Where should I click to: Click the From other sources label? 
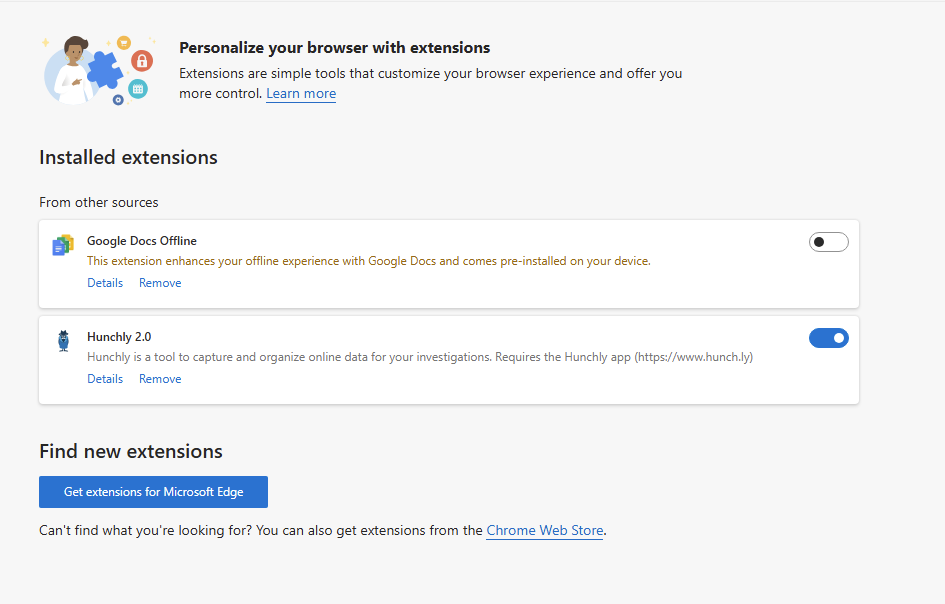[x=99, y=203]
